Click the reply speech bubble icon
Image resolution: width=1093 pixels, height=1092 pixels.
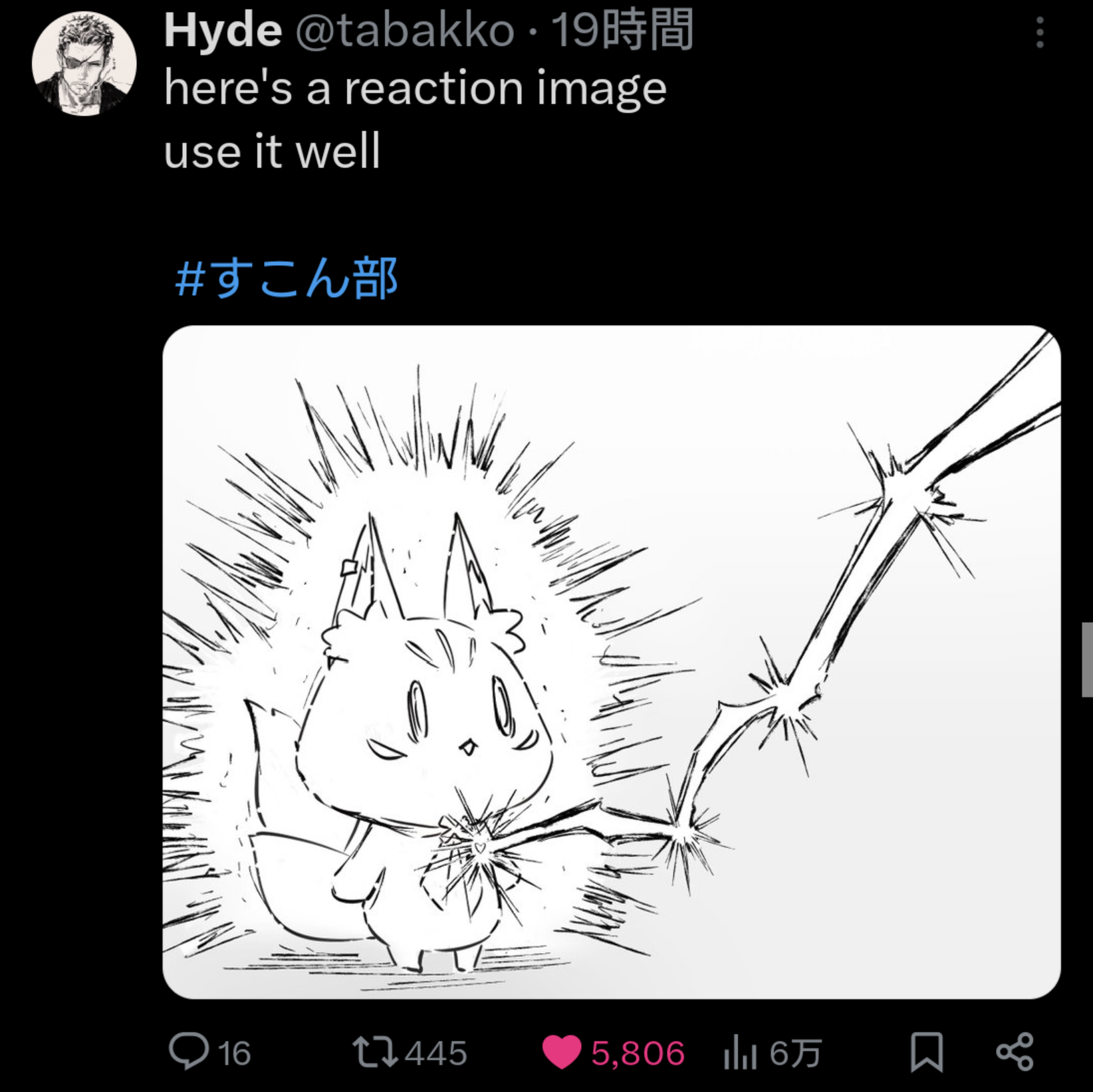189,1051
